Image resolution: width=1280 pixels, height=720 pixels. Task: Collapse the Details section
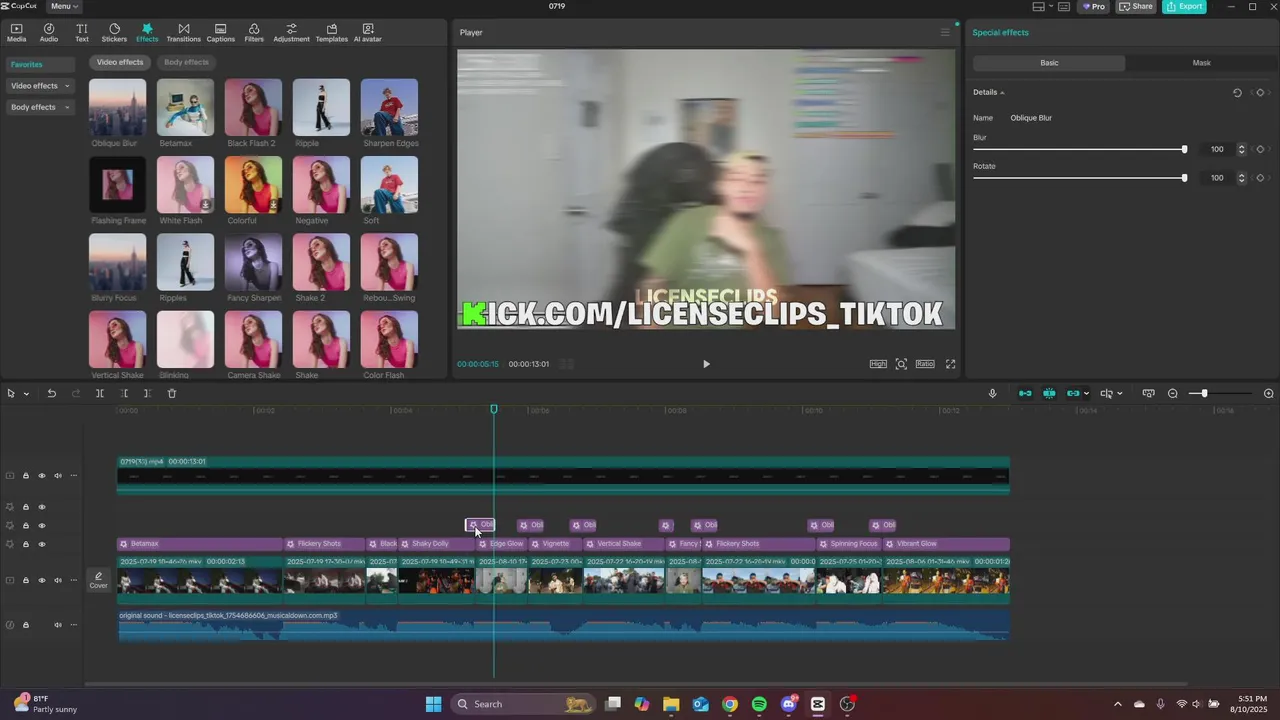1002,92
